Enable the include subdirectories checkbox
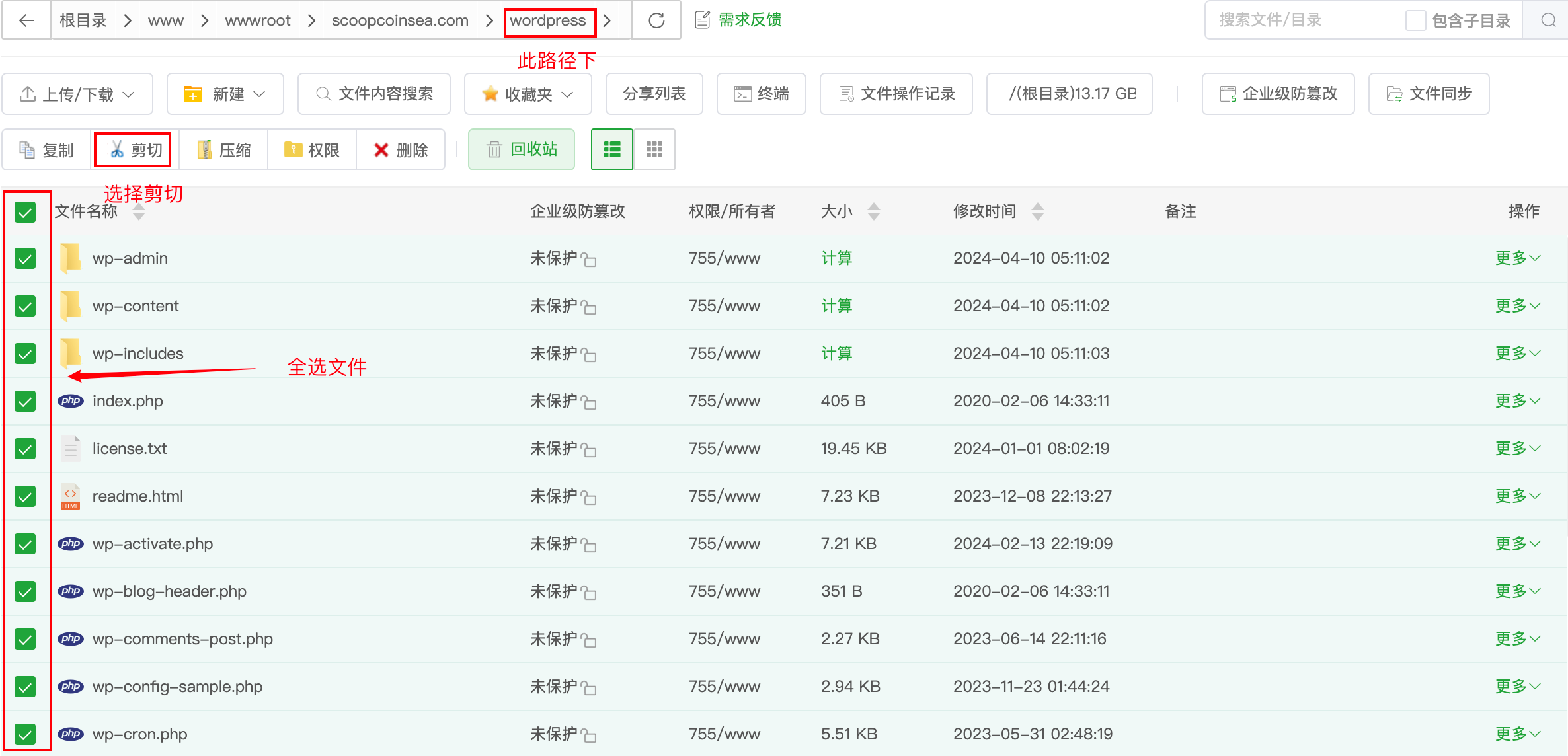 click(x=1415, y=20)
